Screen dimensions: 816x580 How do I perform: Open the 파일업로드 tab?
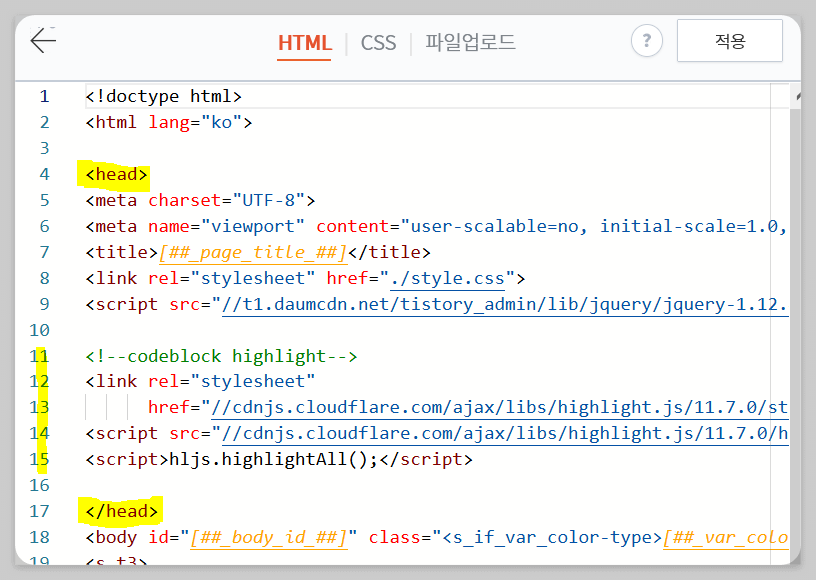(x=470, y=42)
